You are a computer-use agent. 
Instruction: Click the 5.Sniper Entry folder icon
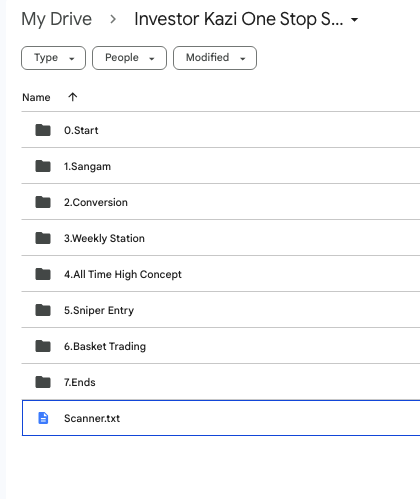pos(43,310)
